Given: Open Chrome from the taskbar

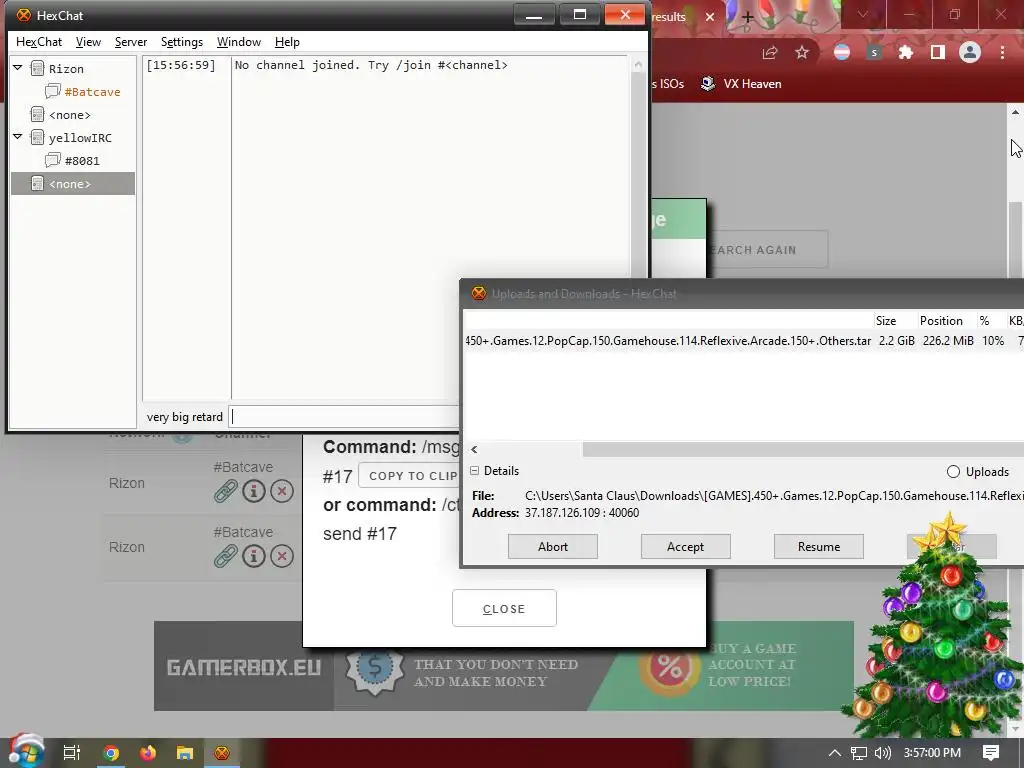Looking at the screenshot, I should click(111, 753).
